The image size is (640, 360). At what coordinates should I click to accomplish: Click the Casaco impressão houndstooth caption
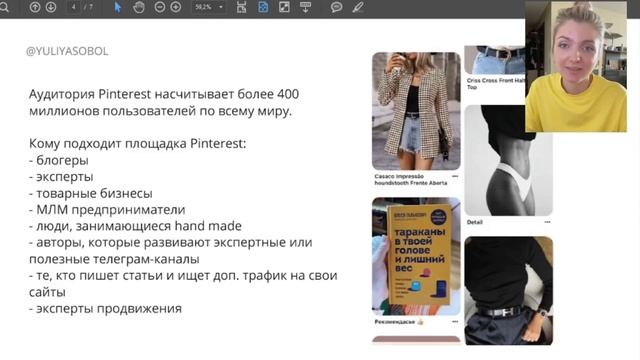coord(411,180)
